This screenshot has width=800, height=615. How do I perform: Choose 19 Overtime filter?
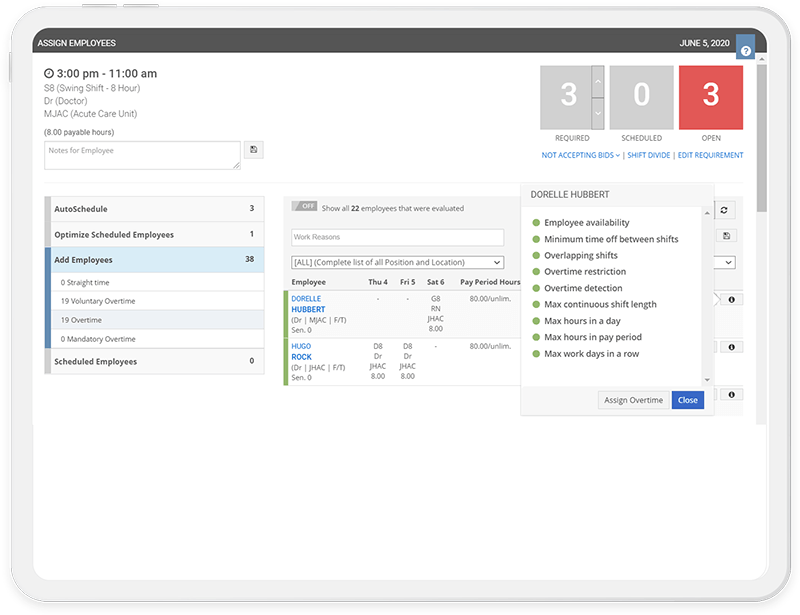click(158, 320)
